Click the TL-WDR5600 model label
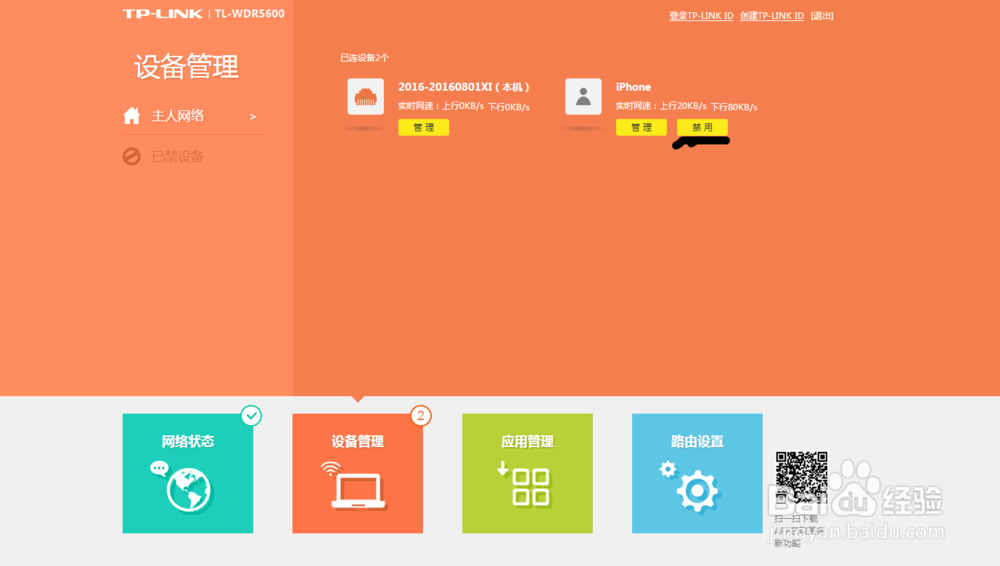Viewport: 1000px width, 566px height. (x=249, y=13)
